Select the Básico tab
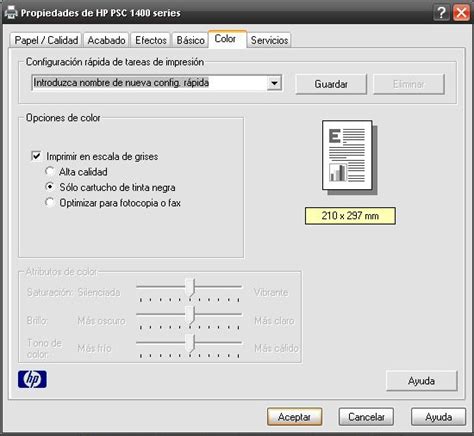Viewport: 474px width, 436px height. tap(190, 40)
